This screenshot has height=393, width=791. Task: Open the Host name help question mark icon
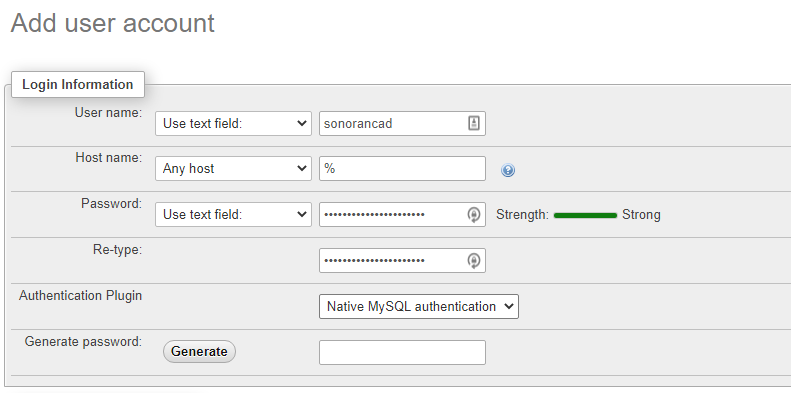507,170
